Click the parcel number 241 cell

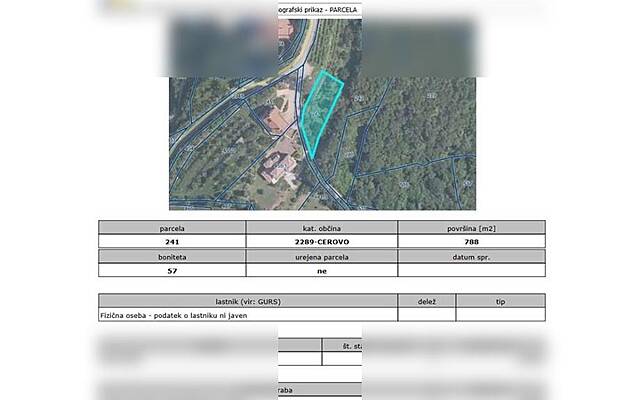172,242
